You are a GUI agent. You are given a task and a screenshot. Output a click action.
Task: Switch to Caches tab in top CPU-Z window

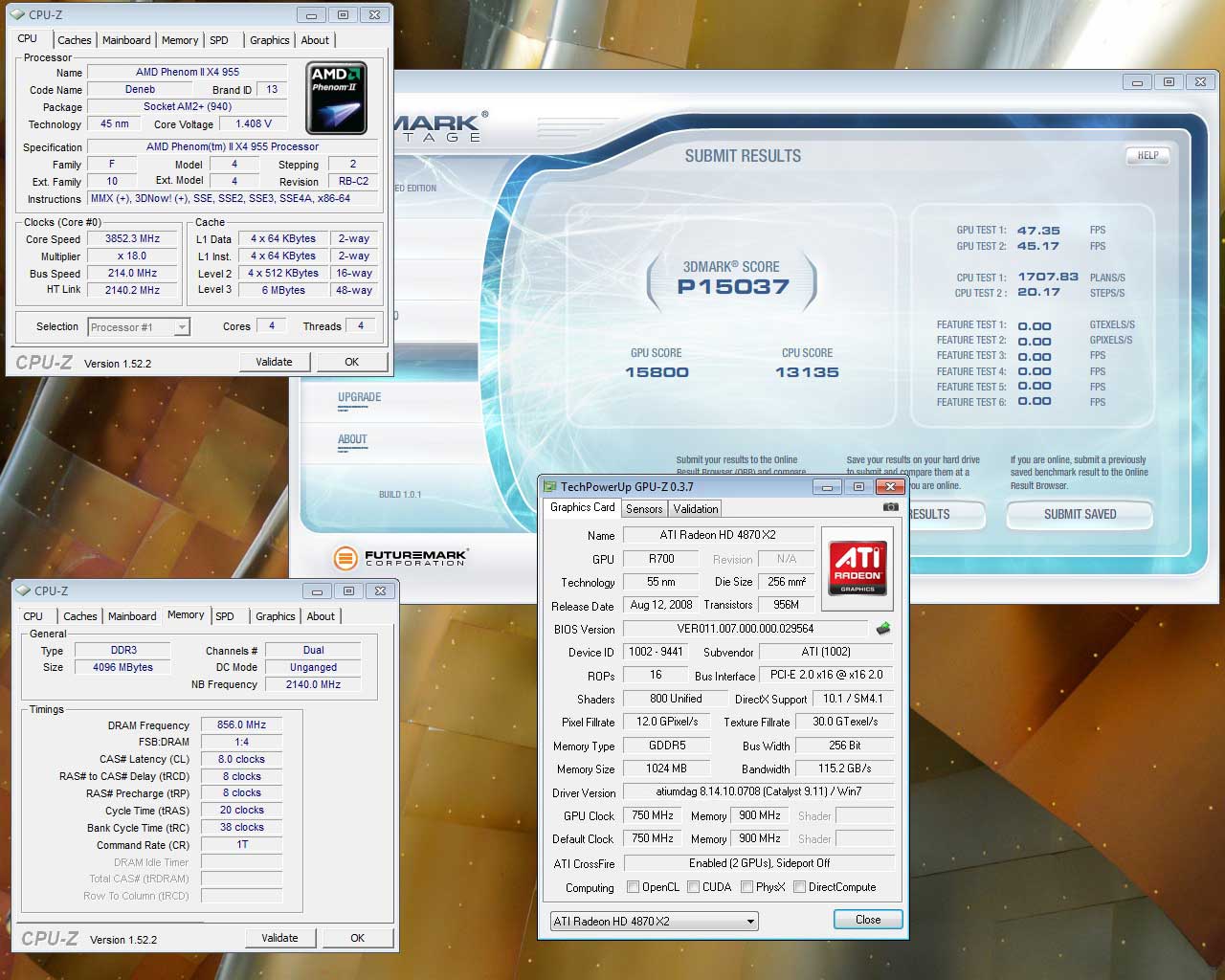[74, 40]
